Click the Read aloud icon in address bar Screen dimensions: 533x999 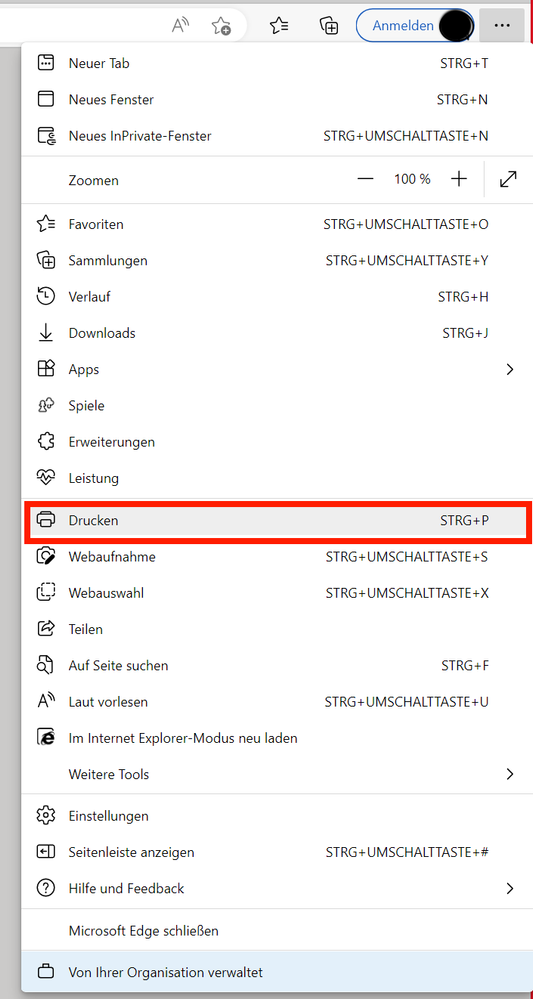[181, 25]
